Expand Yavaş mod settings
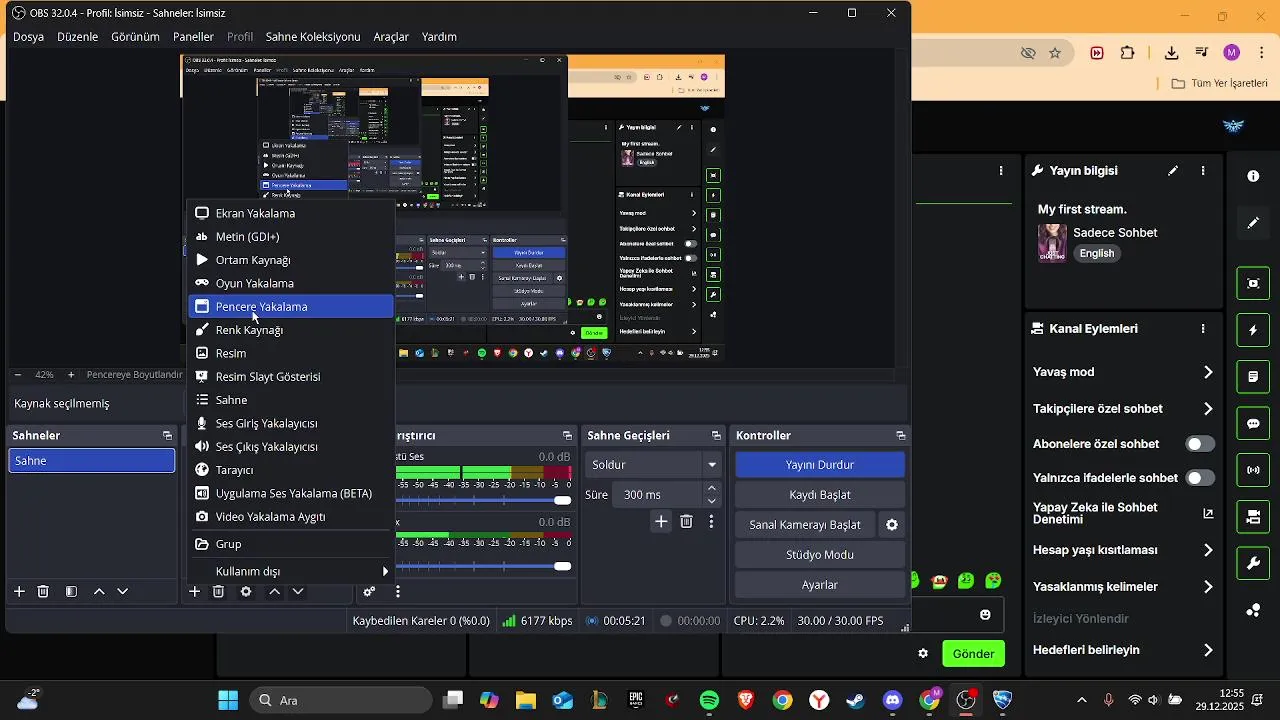This screenshot has width=1280, height=720. coord(1208,372)
